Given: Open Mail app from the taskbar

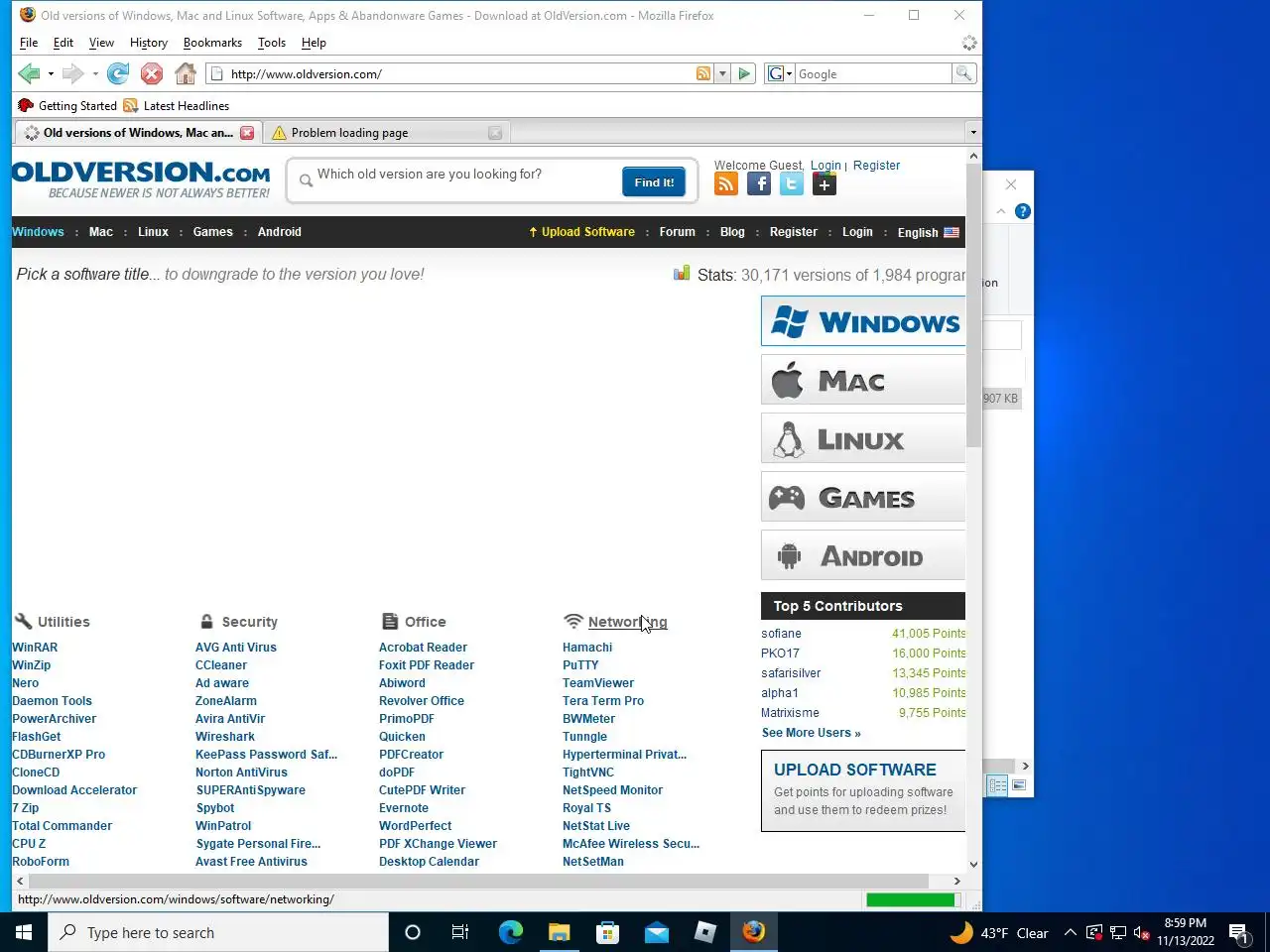Looking at the screenshot, I should click(657, 932).
